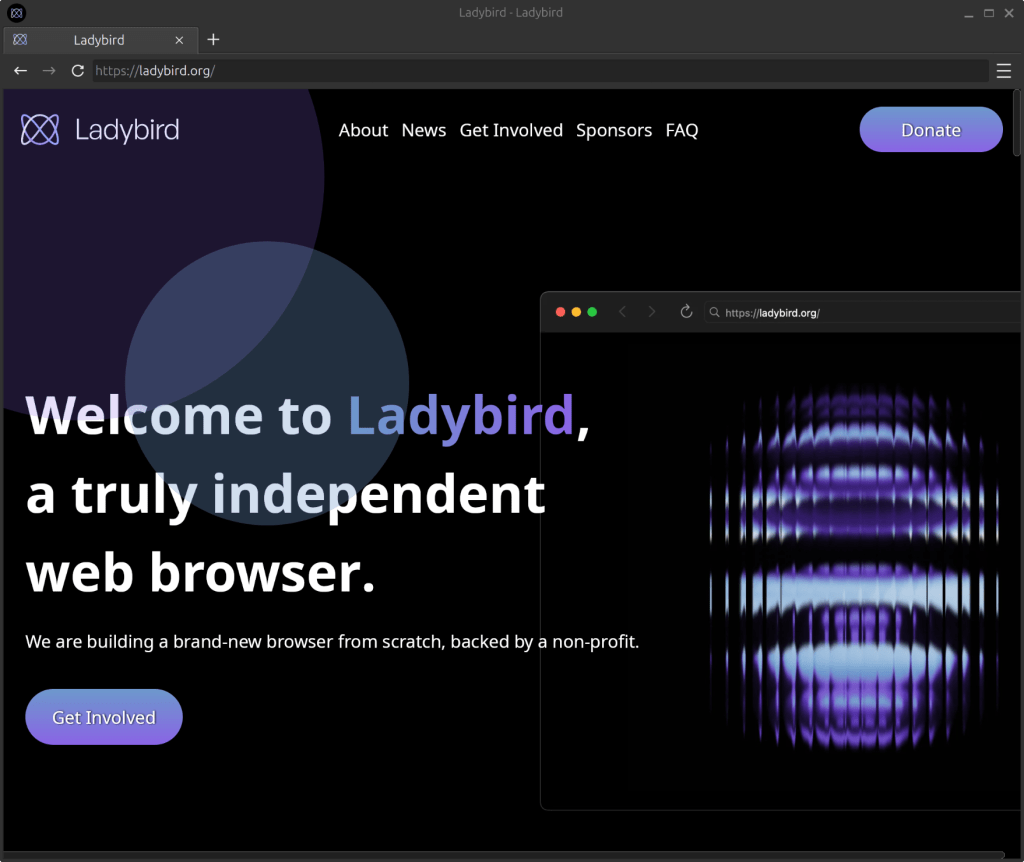Click the Ladybird favicon on the tab

(20, 39)
